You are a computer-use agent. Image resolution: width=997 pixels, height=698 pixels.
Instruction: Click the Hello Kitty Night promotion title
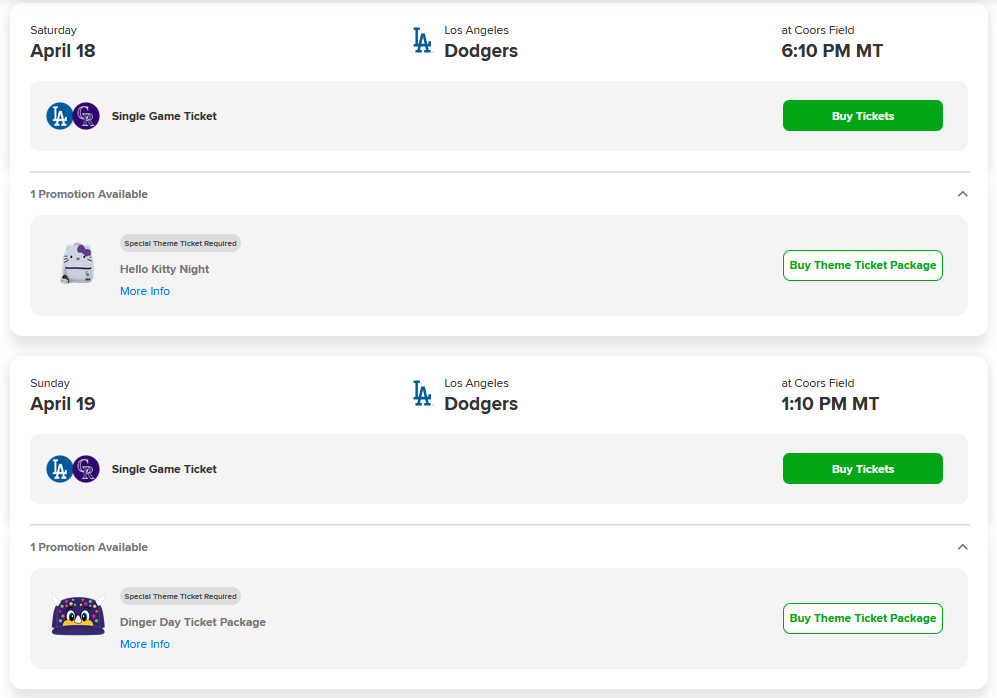(165, 269)
